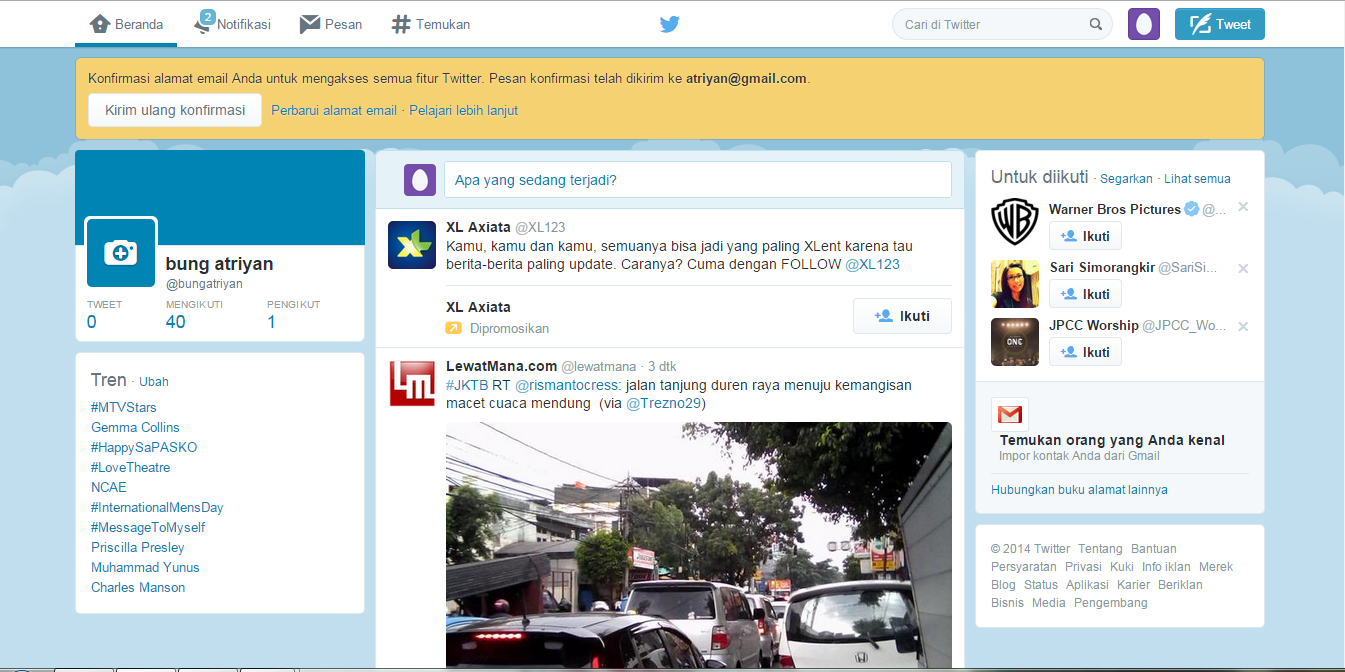This screenshot has width=1345, height=672.
Task: Open the #MTVStars trend
Action: [x=124, y=407]
